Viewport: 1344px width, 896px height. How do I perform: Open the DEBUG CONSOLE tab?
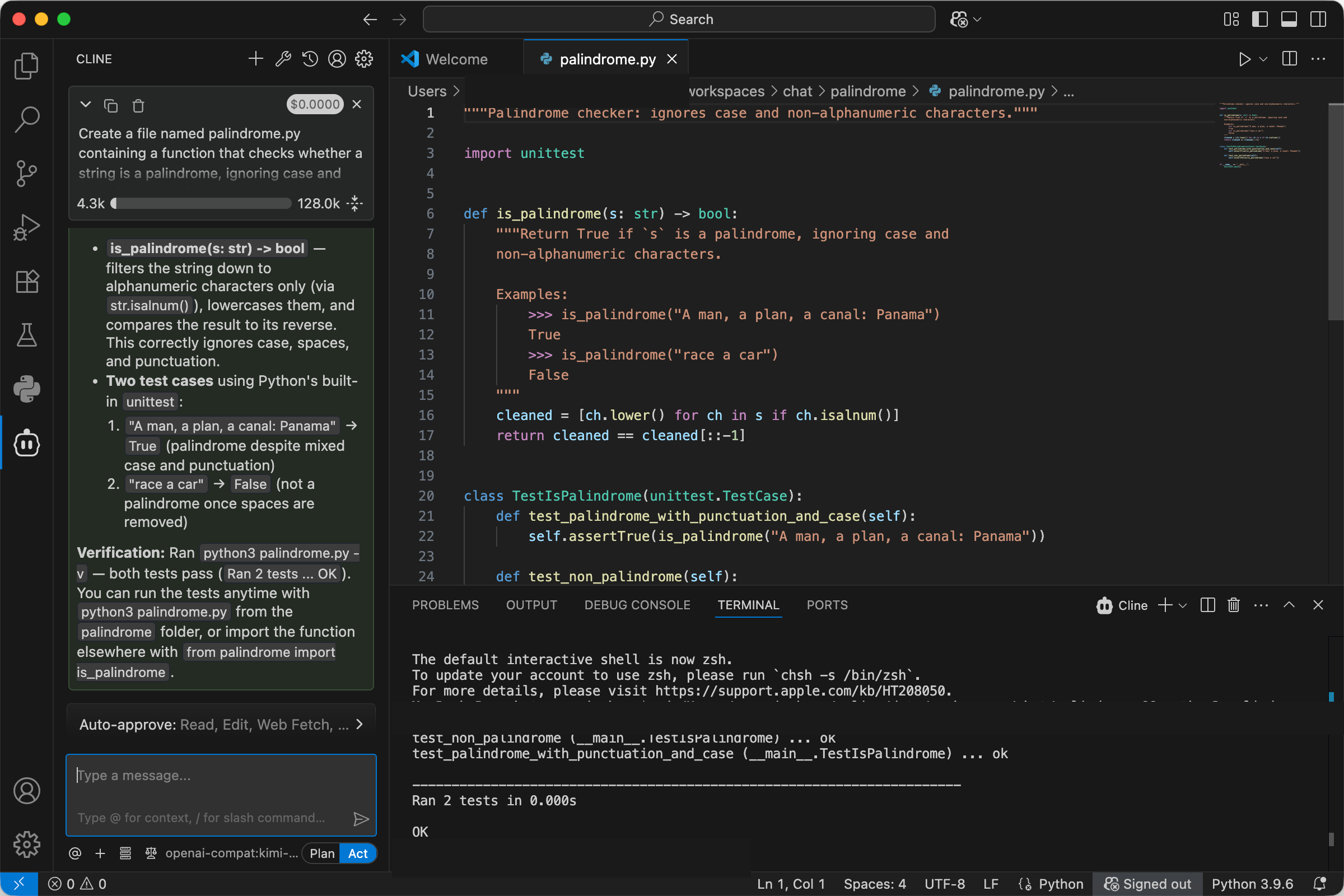coord(637,605)
